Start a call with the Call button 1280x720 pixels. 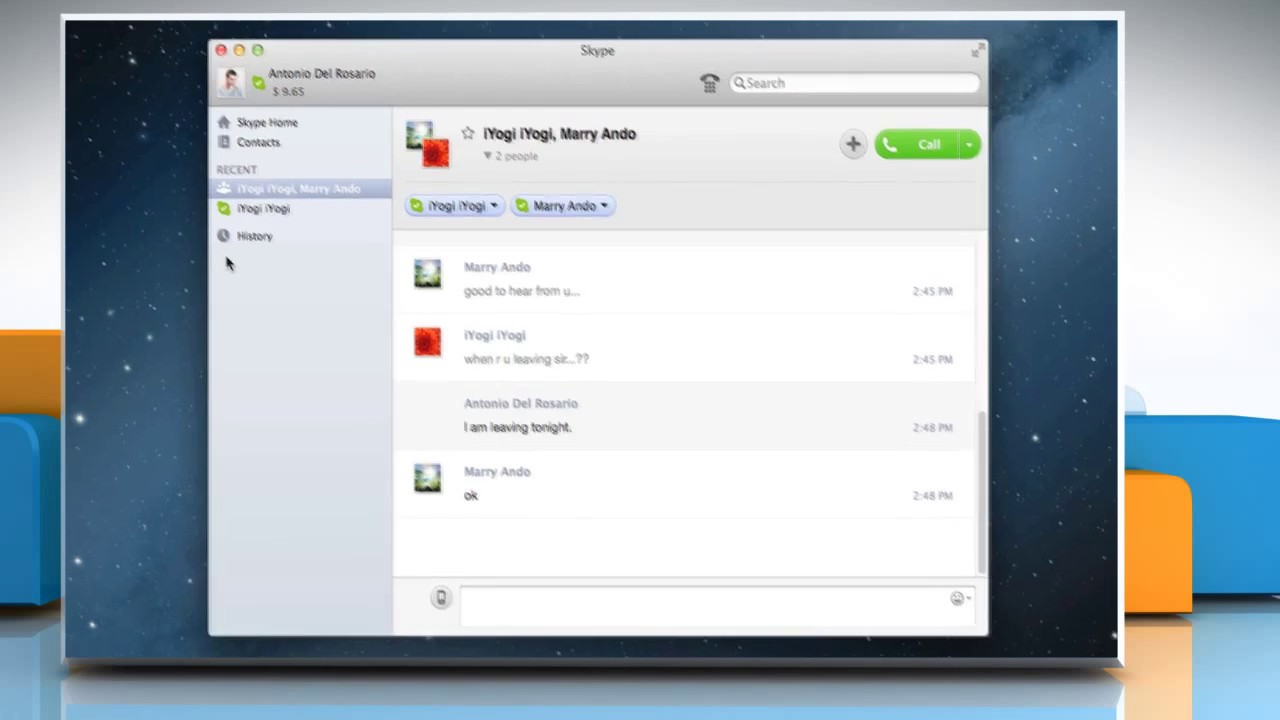tap(916, 145)
